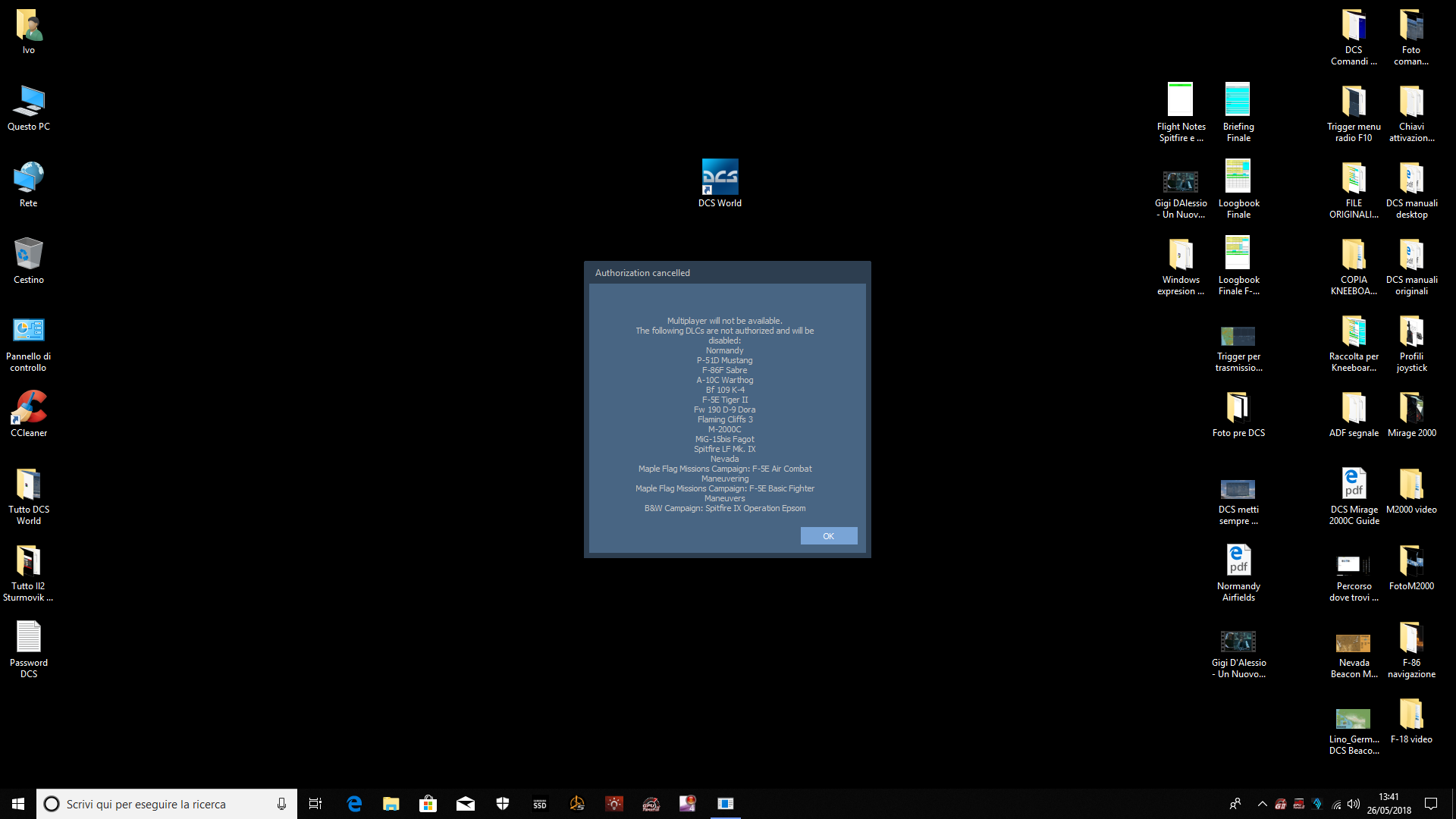Viewport: 1456px width, 819px height.
Task: Open the Windows Start menu
Action: click(x=18, y=804)
